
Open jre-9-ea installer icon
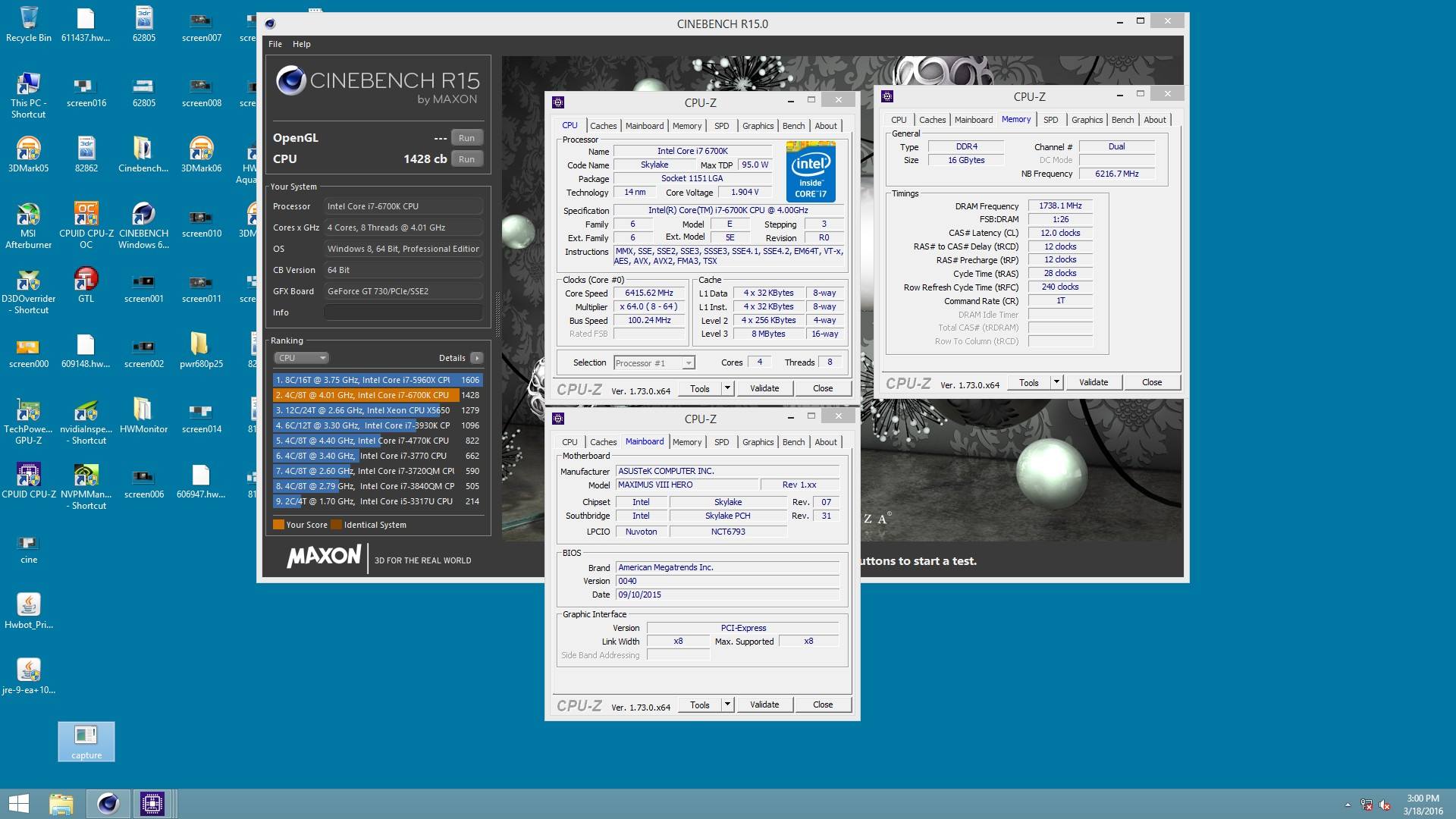click(29, 676)
